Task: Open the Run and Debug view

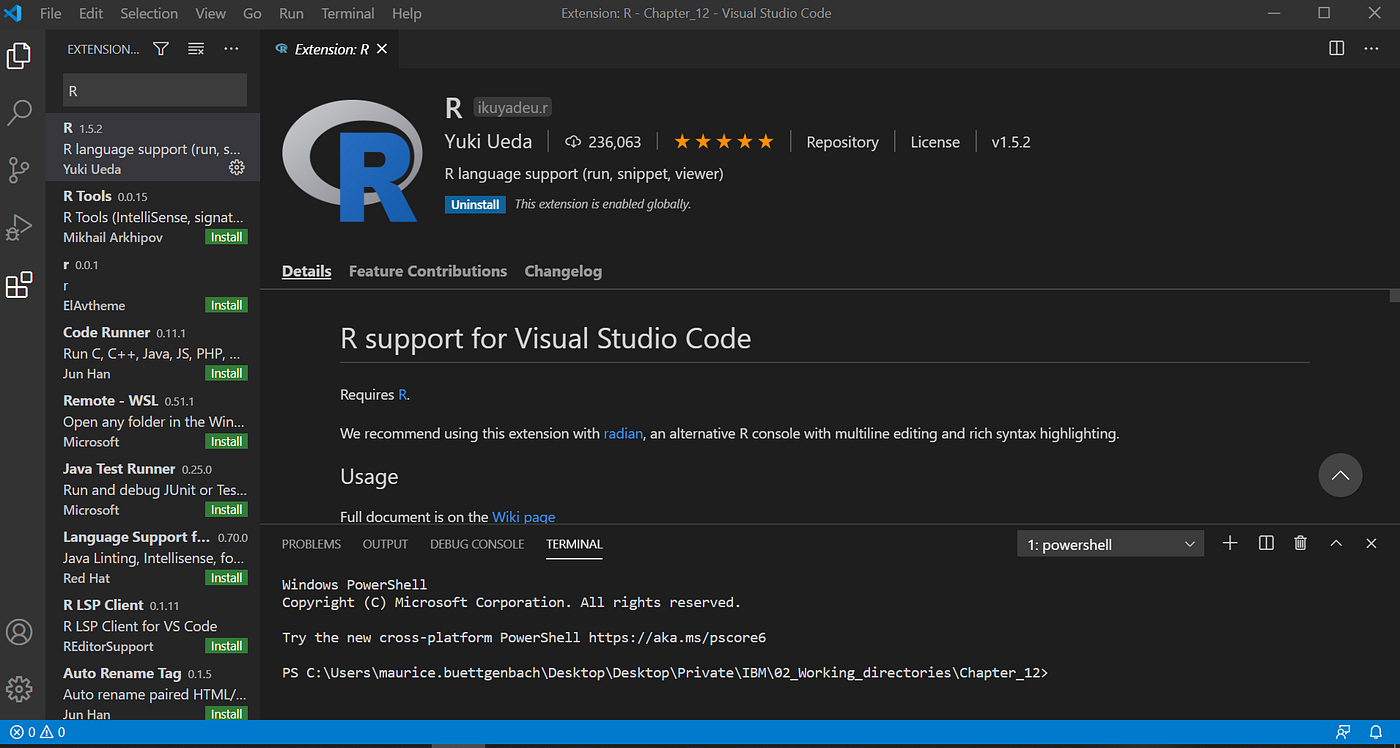Action: click(19, 228)
